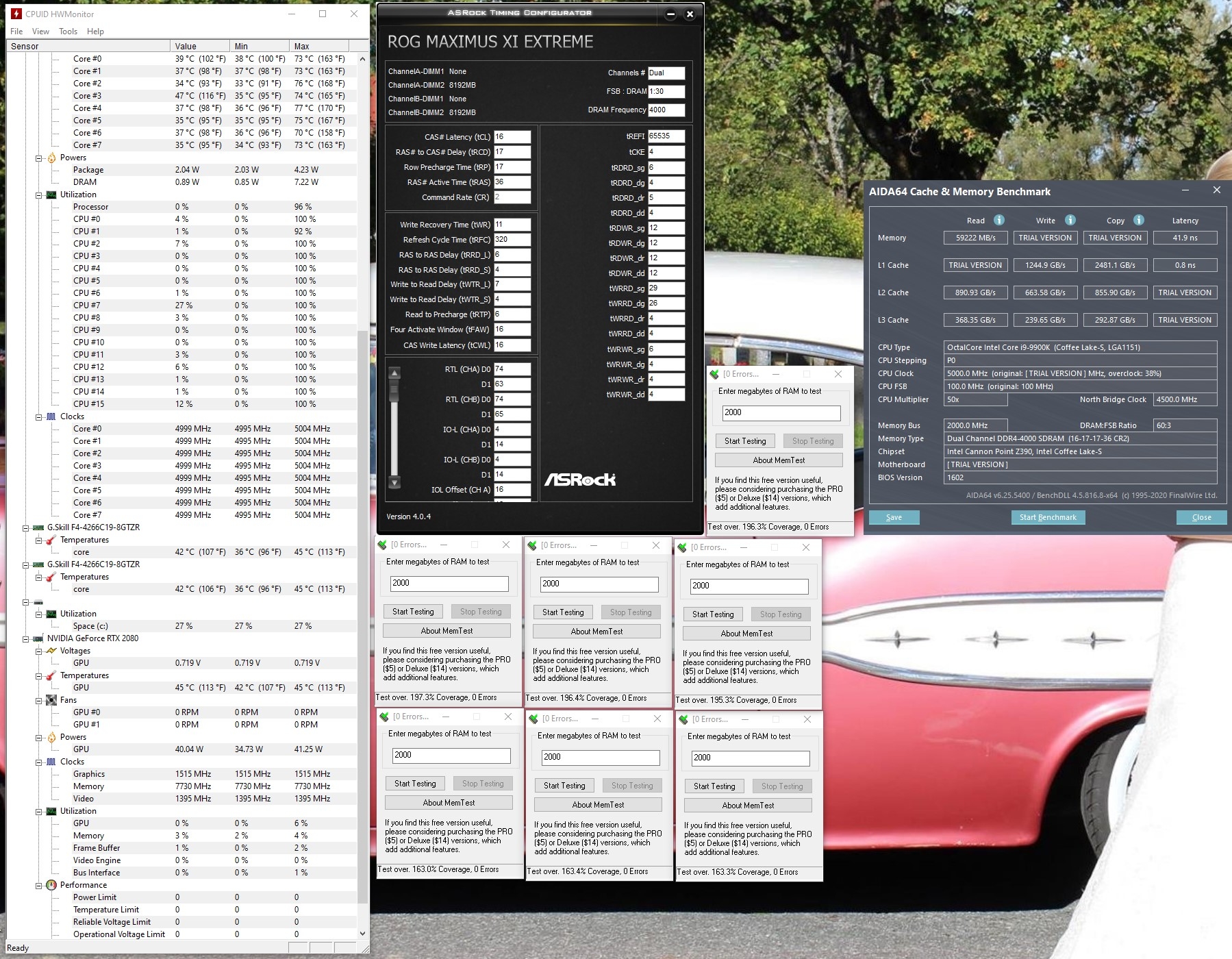Collapse the first G.Skill F4-4266C19-8GTZR node
Screen dimensions: 1232x959
coord(26,528)
